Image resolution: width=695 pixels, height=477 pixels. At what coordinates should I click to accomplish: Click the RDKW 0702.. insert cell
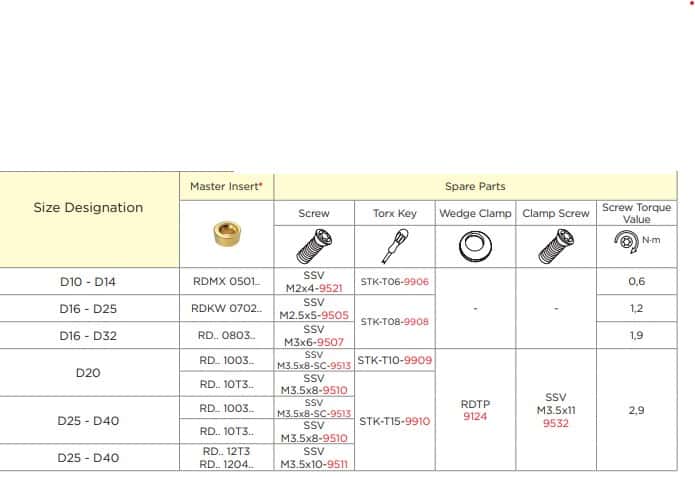click(x=226, y=308)
